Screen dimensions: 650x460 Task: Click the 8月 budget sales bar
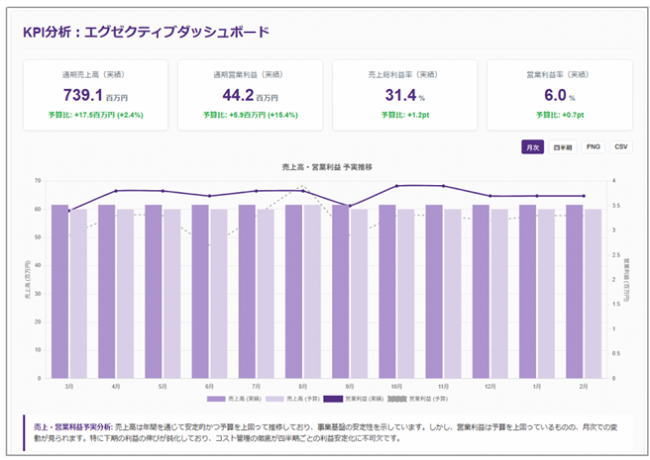point(312,290)
